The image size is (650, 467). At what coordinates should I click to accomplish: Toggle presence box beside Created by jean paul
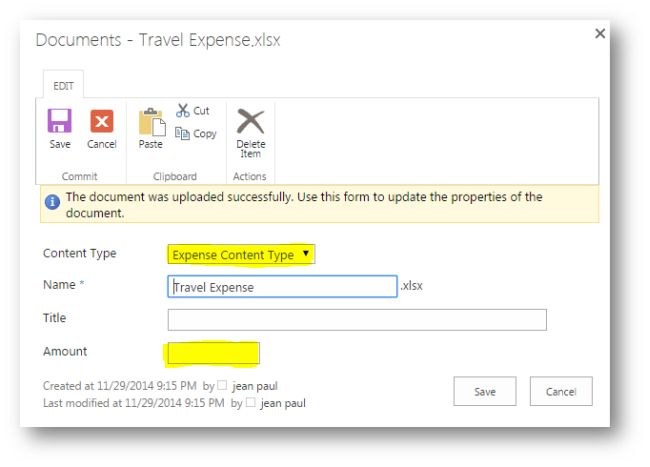click(x=224, y=386)
